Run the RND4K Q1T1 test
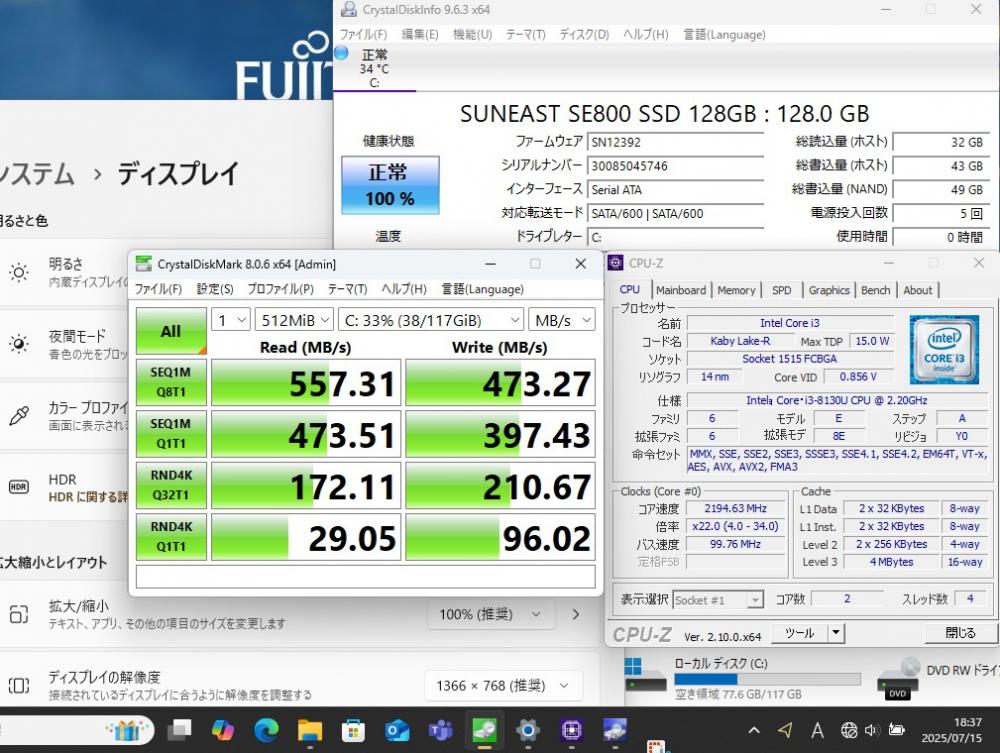The image size is (1000, 753). (171, 537)
